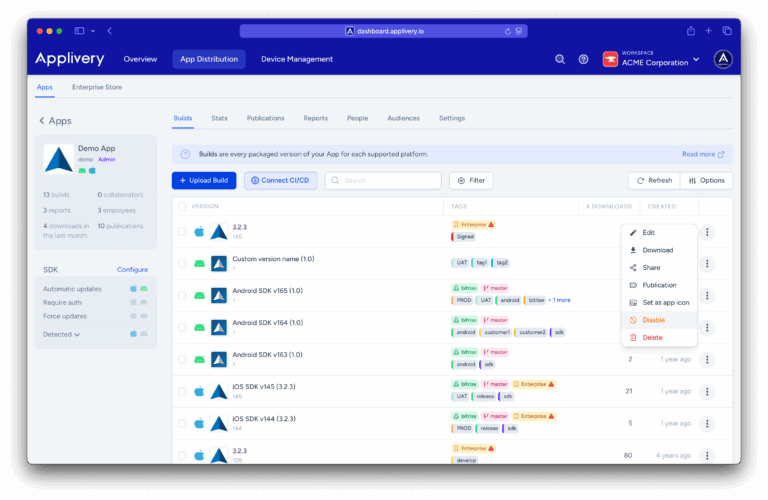Expand '+1 more' tags on Android SDK v165

(559, 300)
